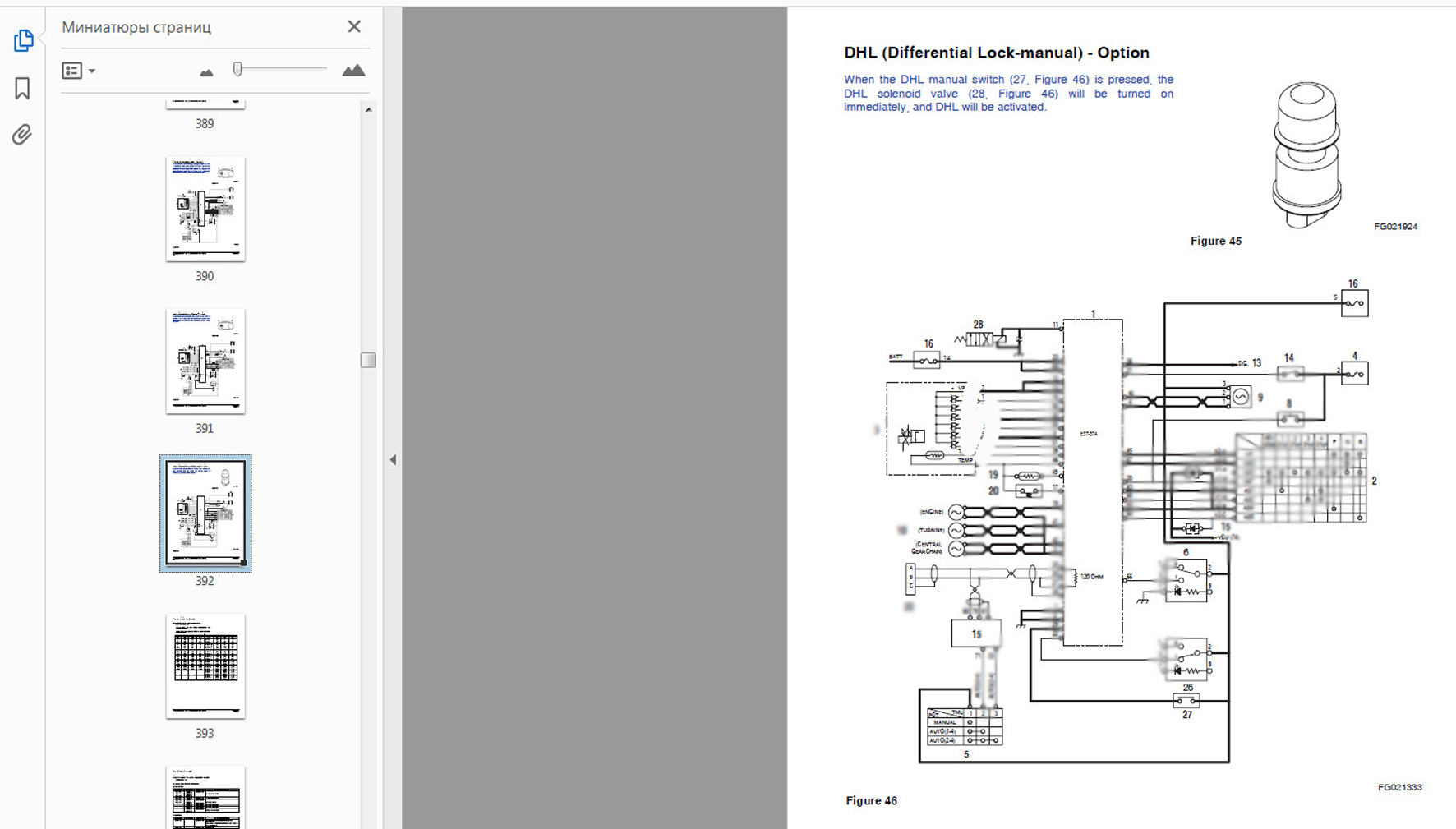Enlarge thumbnails with large mountain icon

[x=353, y=71]
